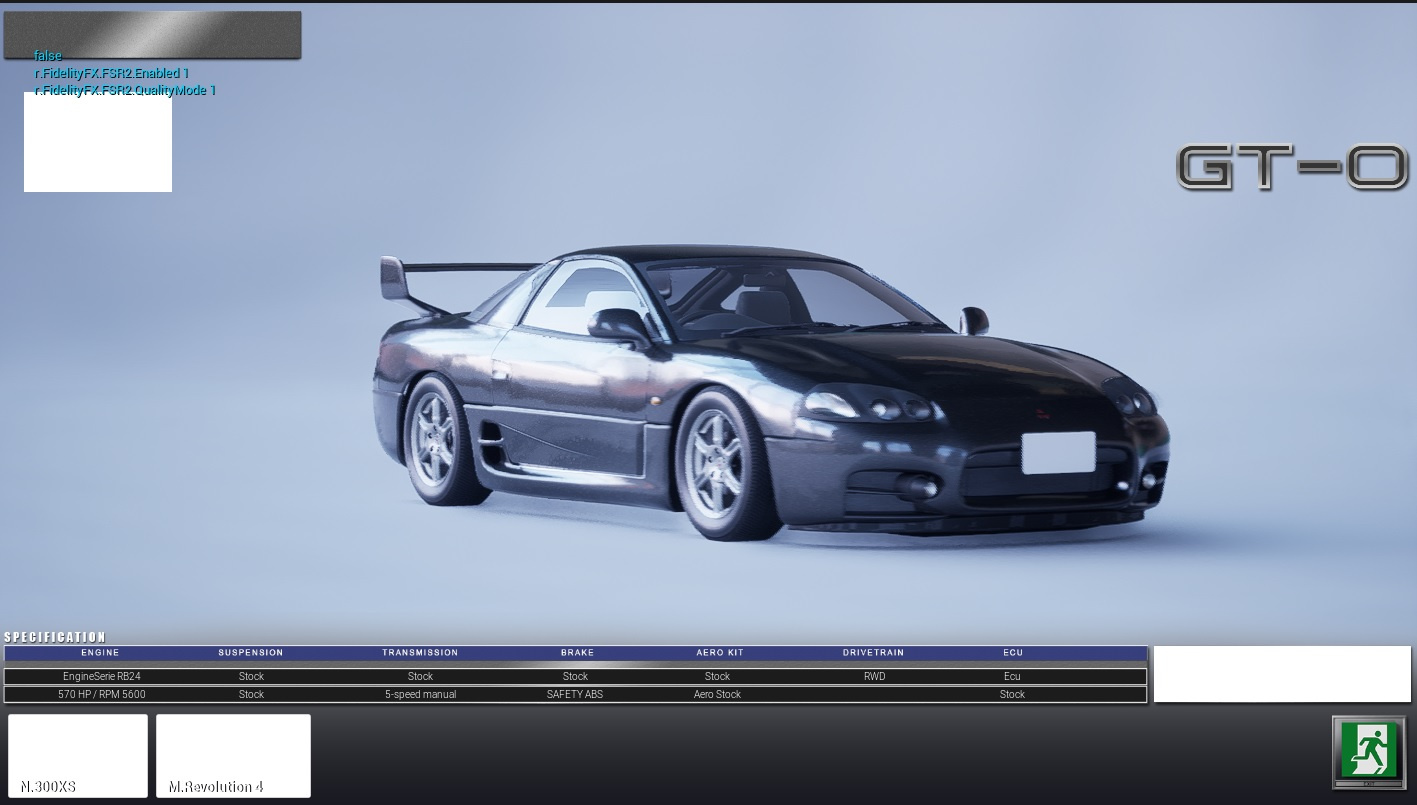Select the N.300XS car card
Viewport: 1417px width, 805px height.
(x=78, y=756)
